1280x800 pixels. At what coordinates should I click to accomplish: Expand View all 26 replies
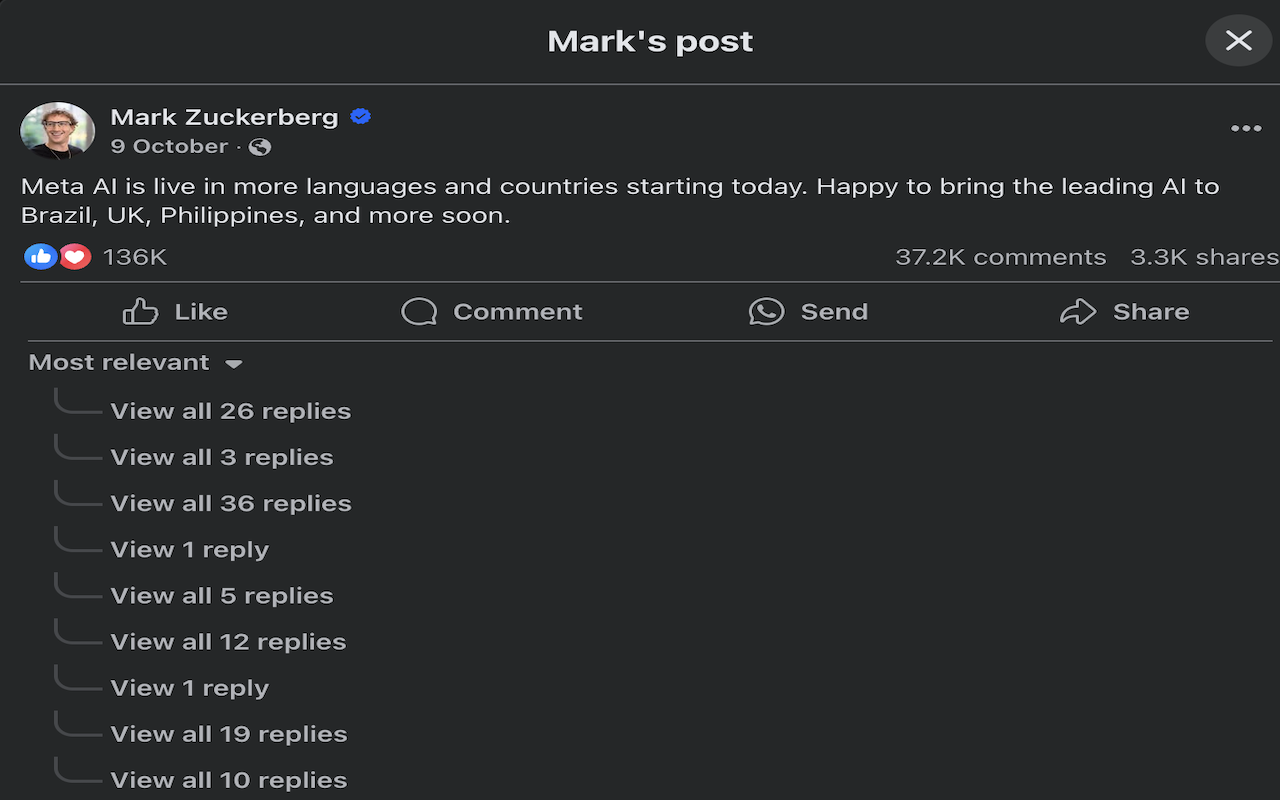pyautogui.click(x=230, y=411)
